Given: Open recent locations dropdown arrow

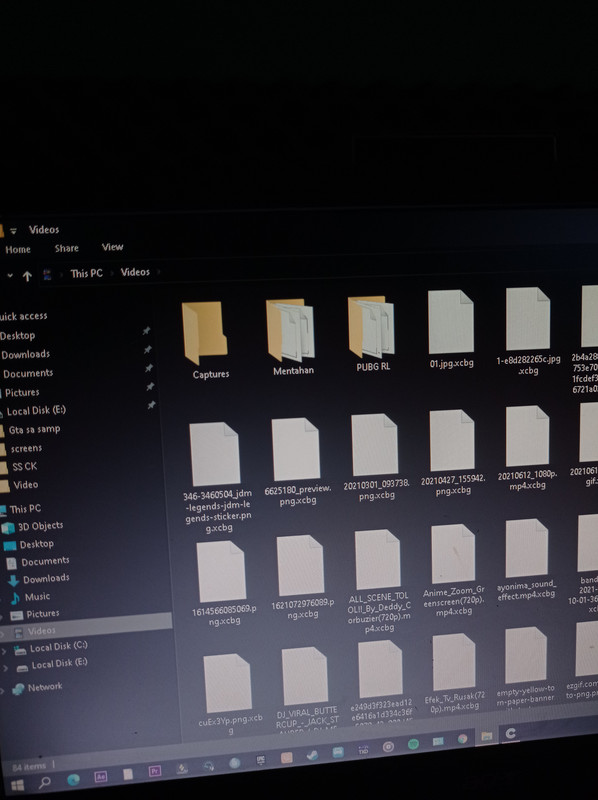Looking at the screenshot, I should [10, 276].
